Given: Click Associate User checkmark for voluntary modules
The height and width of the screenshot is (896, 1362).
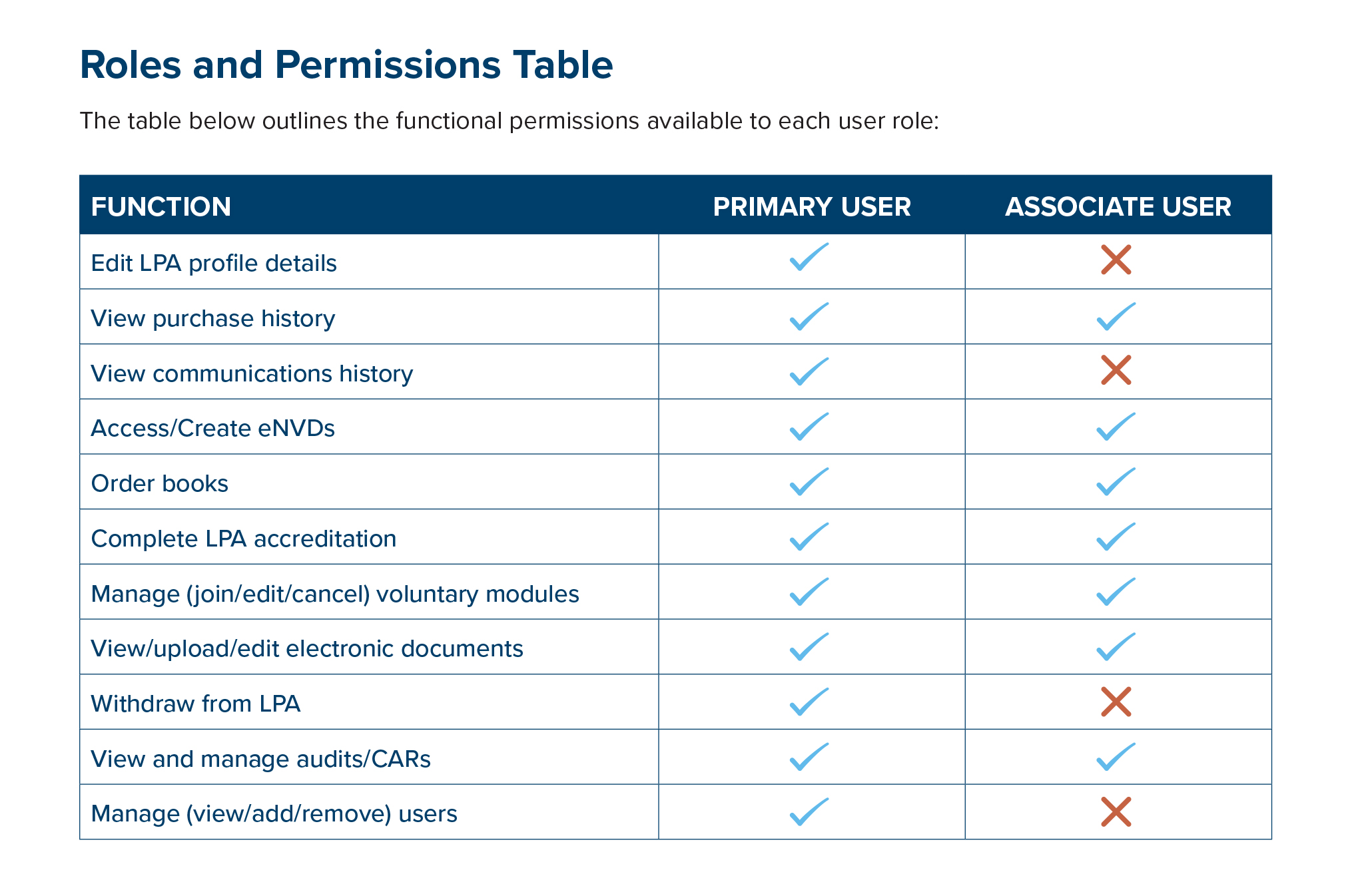Looking at the screenshot, I should 1116,592.
